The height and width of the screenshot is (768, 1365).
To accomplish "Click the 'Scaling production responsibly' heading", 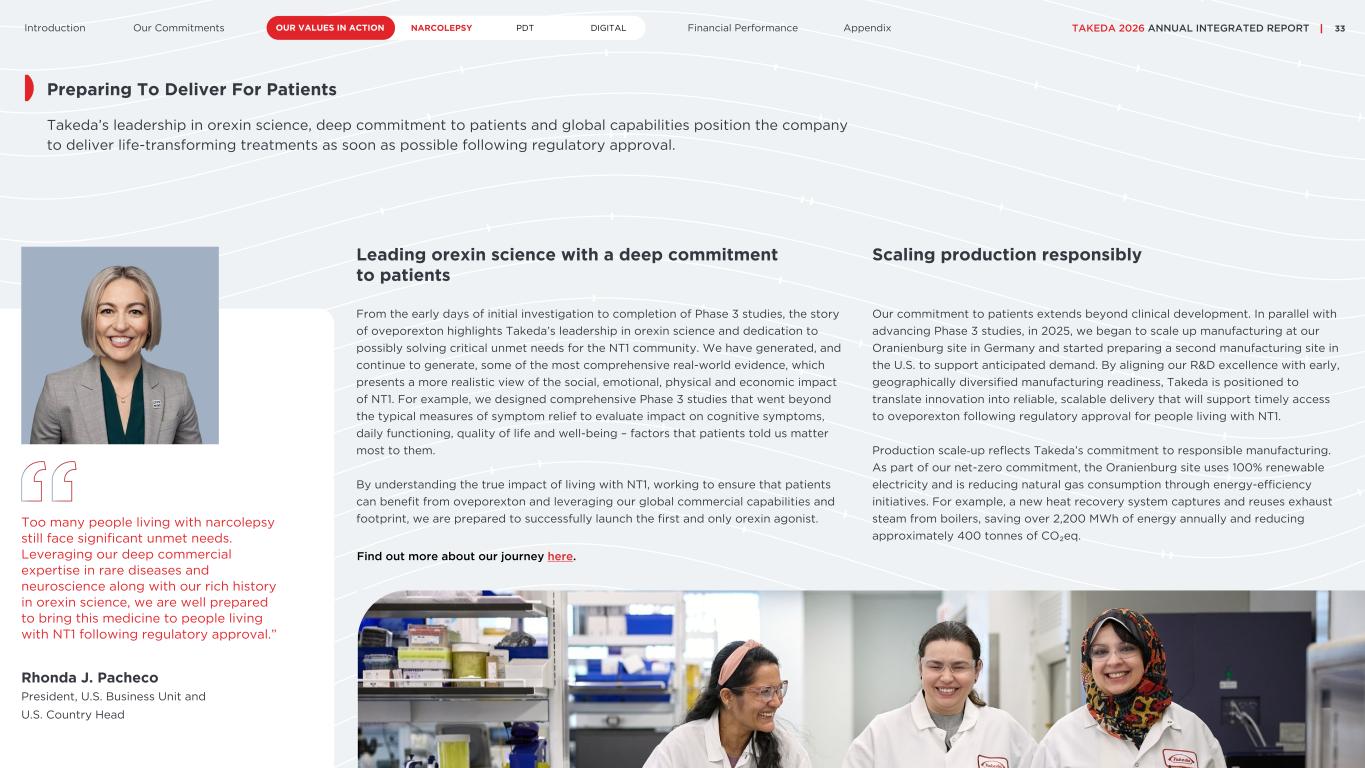I will (1007, 254).
